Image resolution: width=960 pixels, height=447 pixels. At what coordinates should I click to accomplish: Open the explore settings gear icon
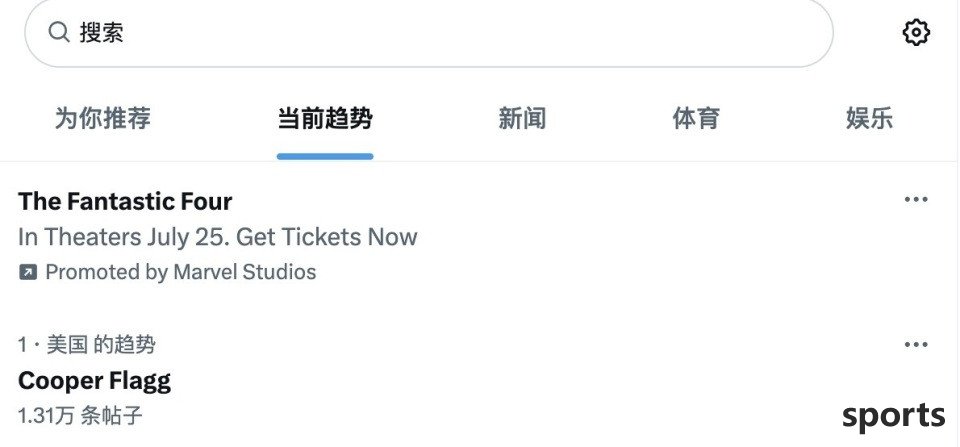916,32
